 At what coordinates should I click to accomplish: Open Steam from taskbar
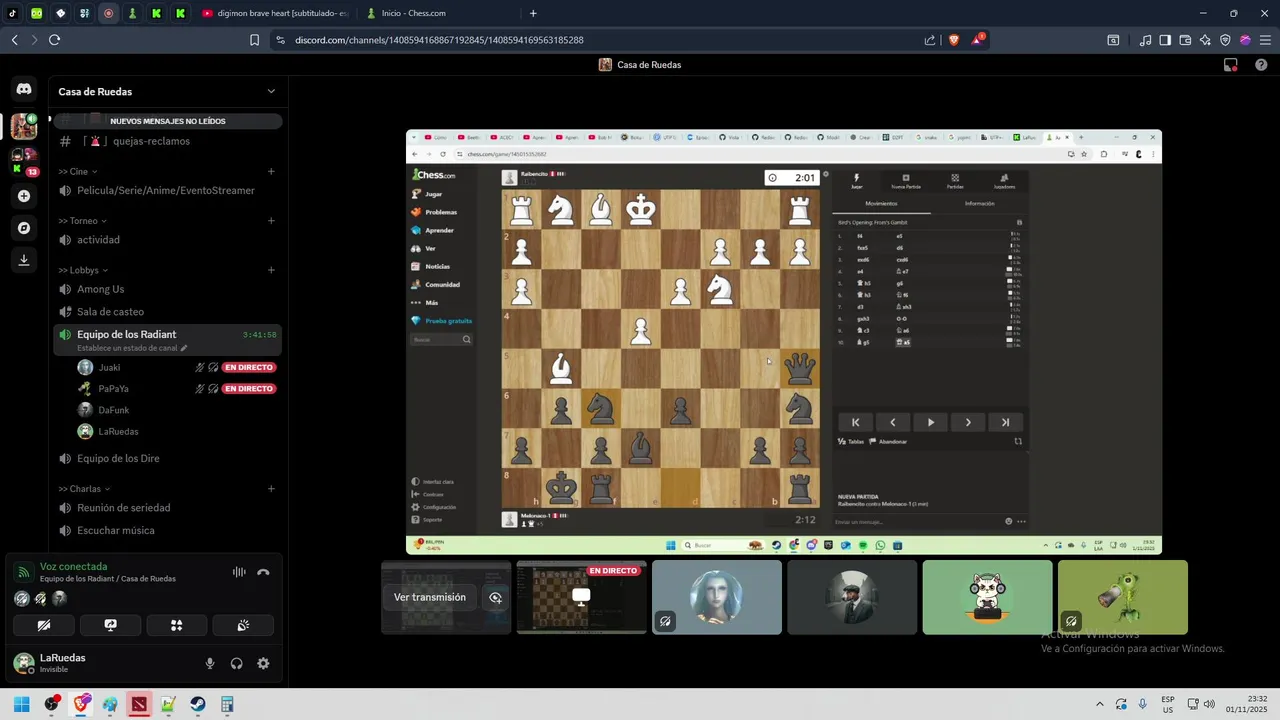click(197, 704)
